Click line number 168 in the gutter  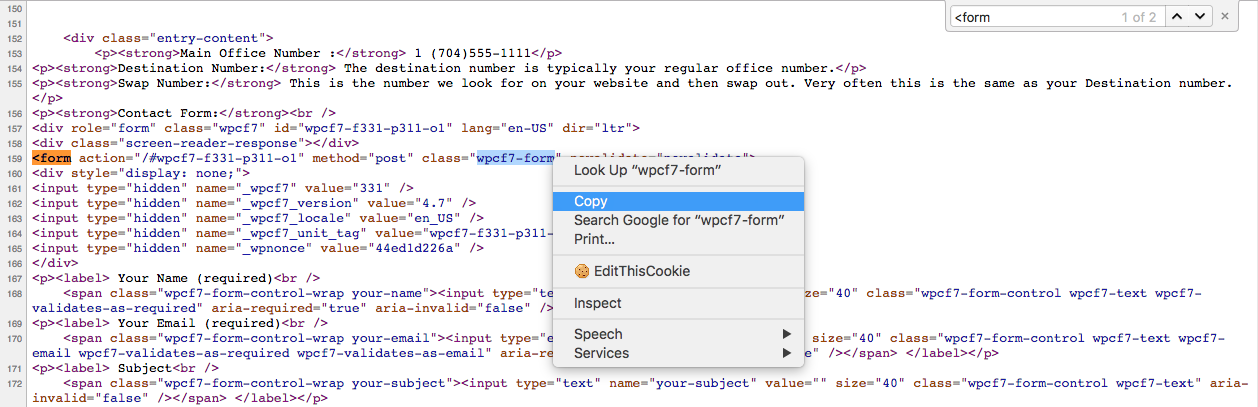14,293
